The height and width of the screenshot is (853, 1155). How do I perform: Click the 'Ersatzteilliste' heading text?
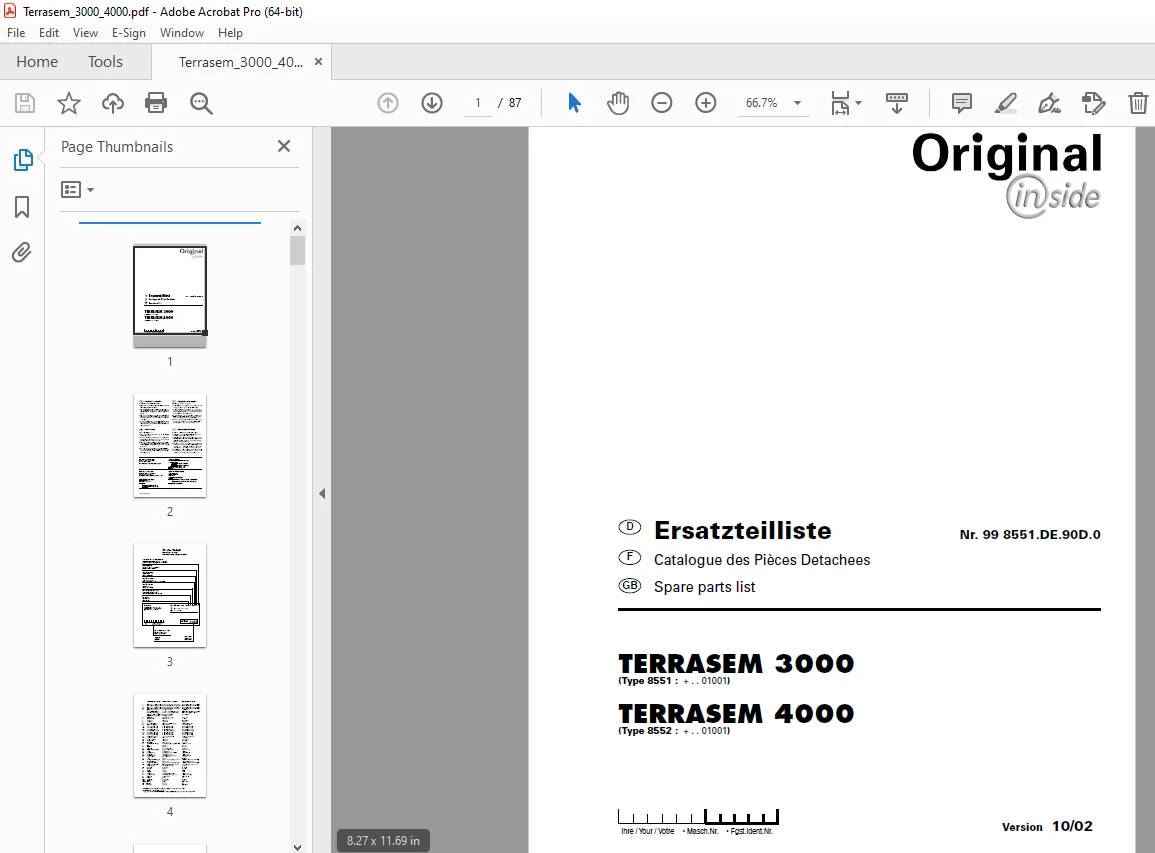[742, 530]
